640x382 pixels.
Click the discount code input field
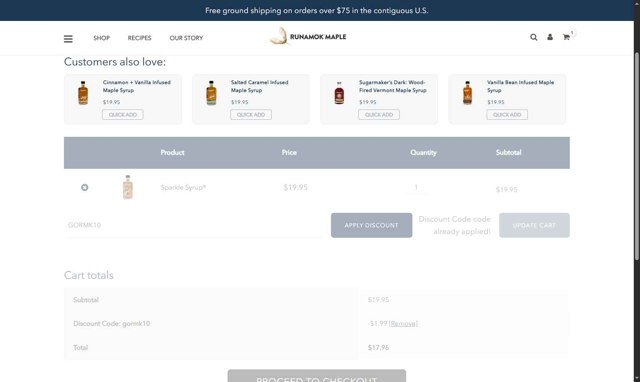[193, 225]
